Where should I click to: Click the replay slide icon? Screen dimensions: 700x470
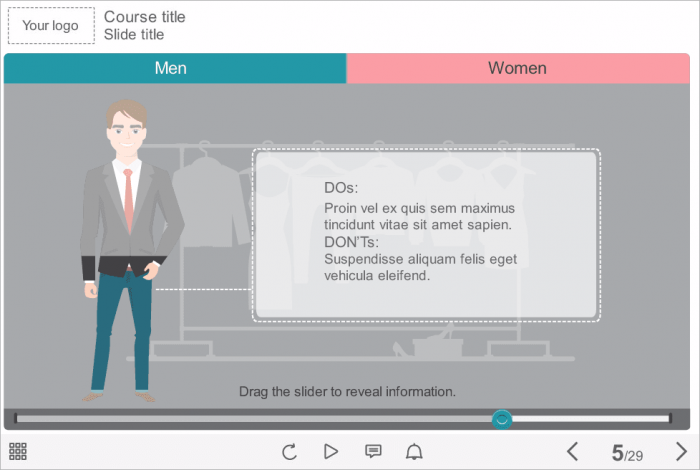(x=290, y=452)
